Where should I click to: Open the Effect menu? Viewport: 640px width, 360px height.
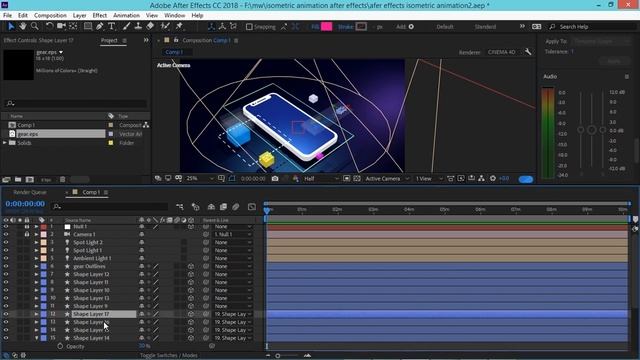(100, 16)
